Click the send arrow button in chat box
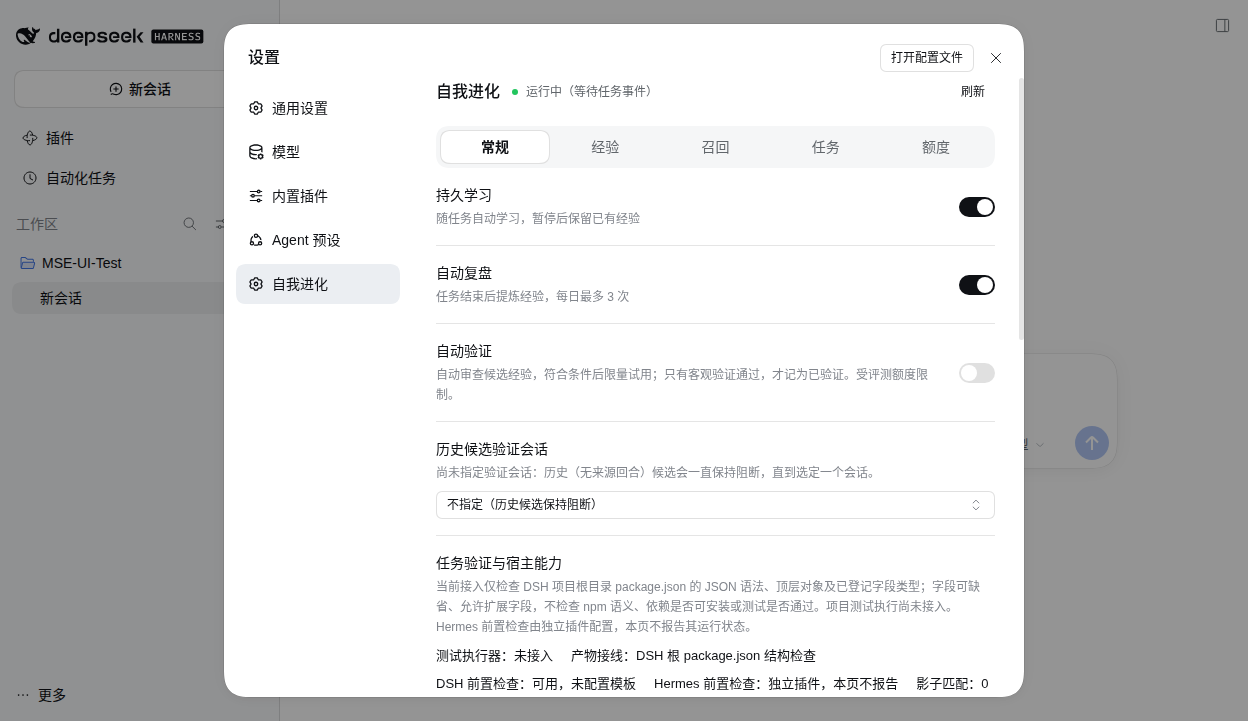The width and height of the screenshot is (1248, 721). (x=1092, y=443)
